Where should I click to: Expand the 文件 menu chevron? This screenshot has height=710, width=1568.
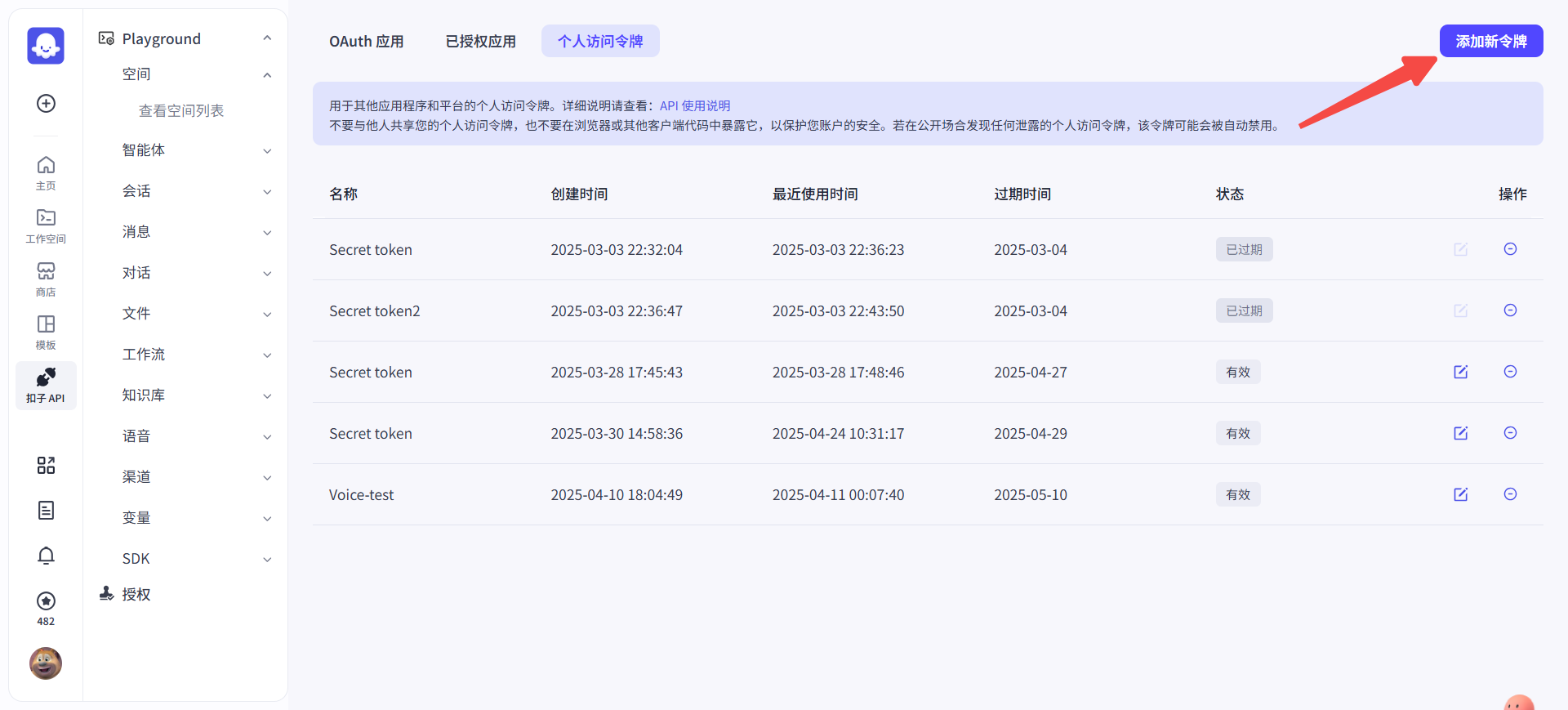point(267,315)
